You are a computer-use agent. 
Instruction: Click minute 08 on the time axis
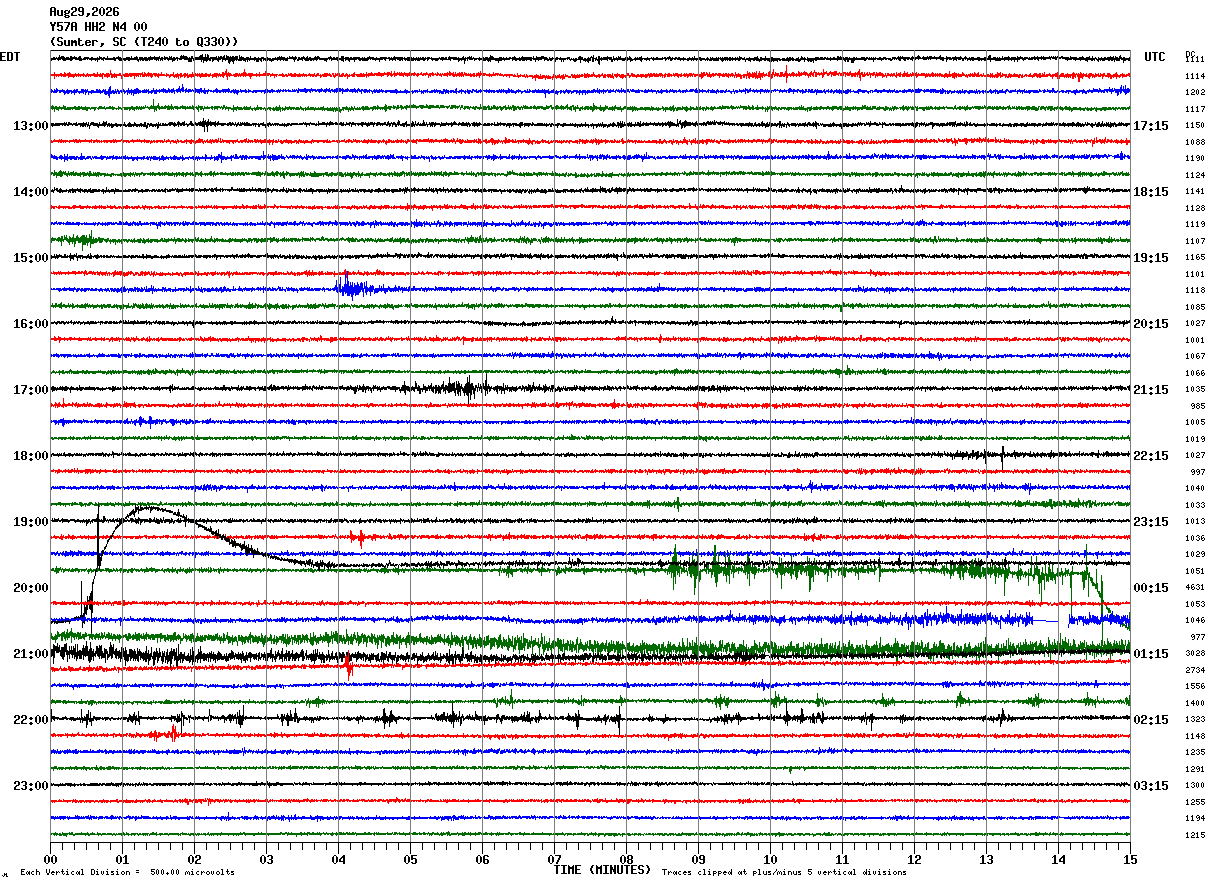pyautogui.click(x=626, y=859)
